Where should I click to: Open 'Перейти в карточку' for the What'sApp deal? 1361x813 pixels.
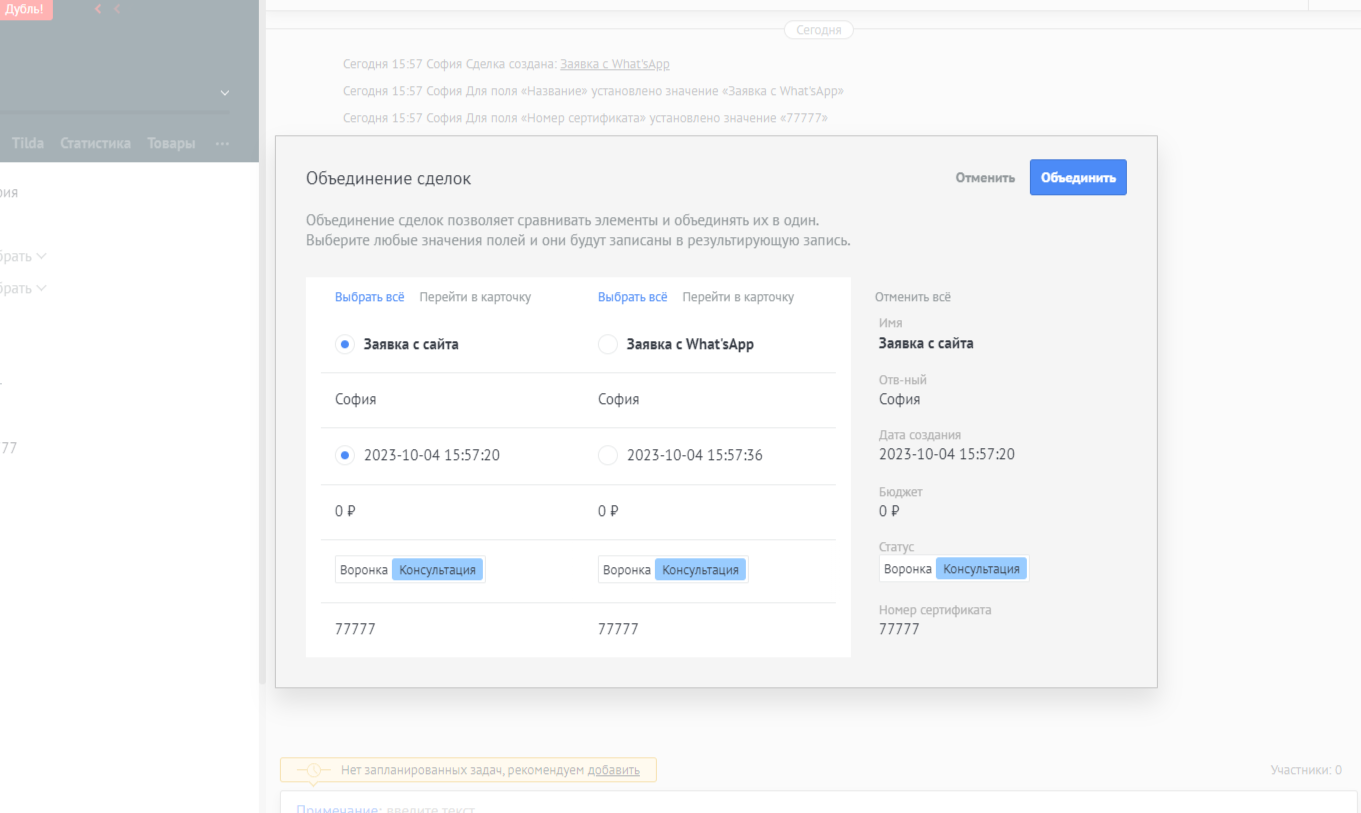point(738,297)
